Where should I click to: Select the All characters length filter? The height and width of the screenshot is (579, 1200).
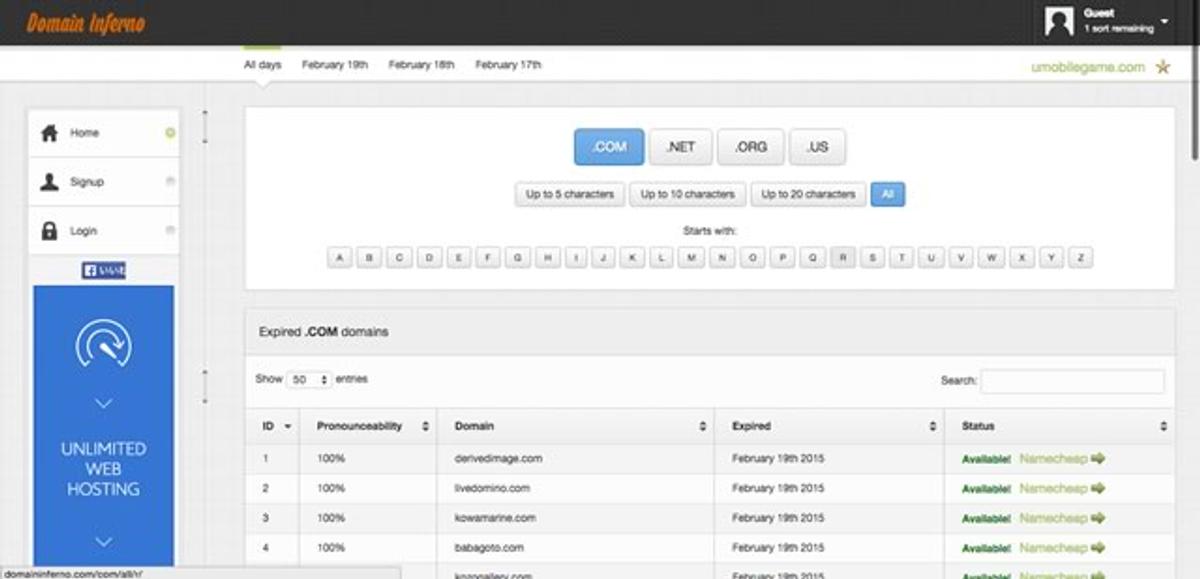[x=887, y=194]
